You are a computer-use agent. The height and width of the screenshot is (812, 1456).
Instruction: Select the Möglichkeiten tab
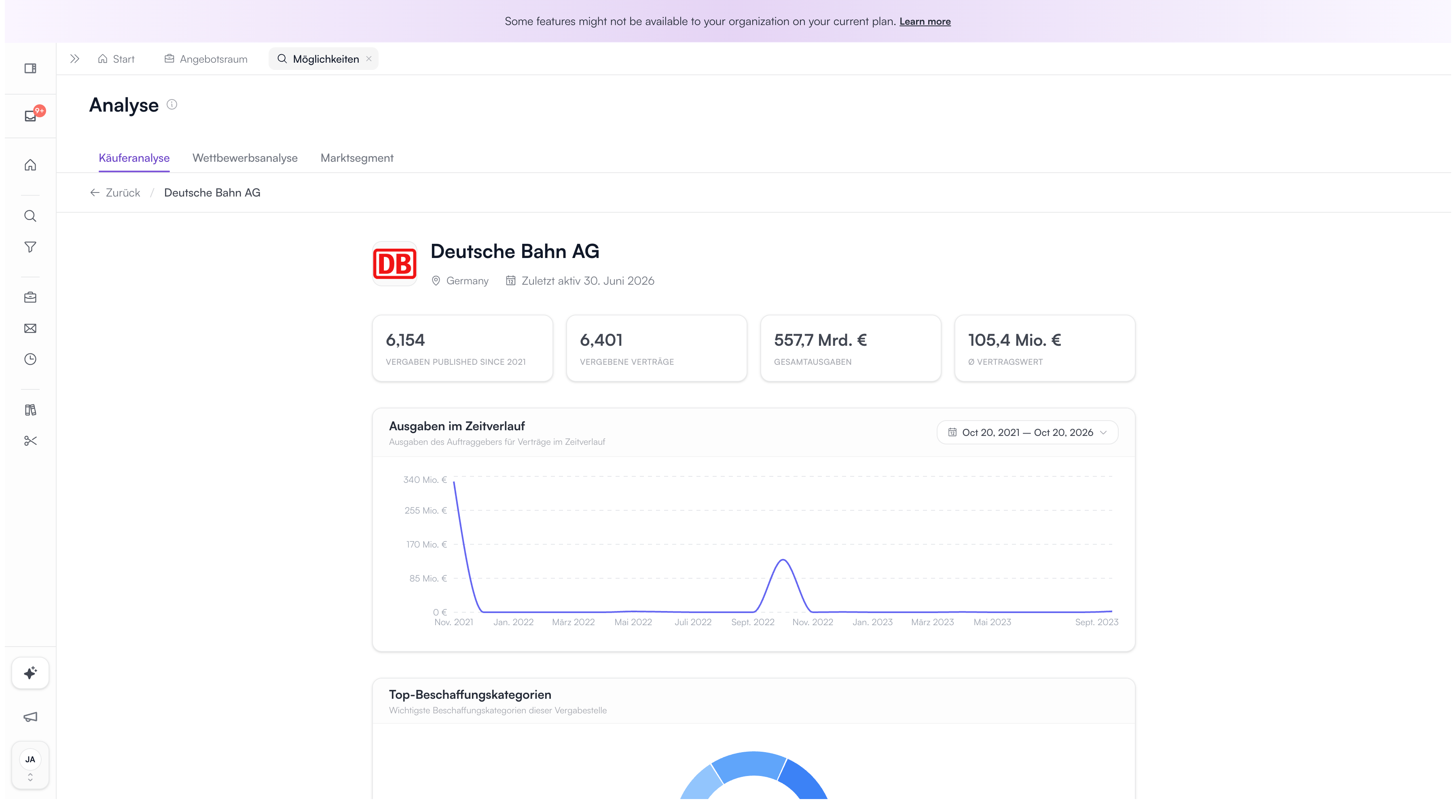[323, 59]
